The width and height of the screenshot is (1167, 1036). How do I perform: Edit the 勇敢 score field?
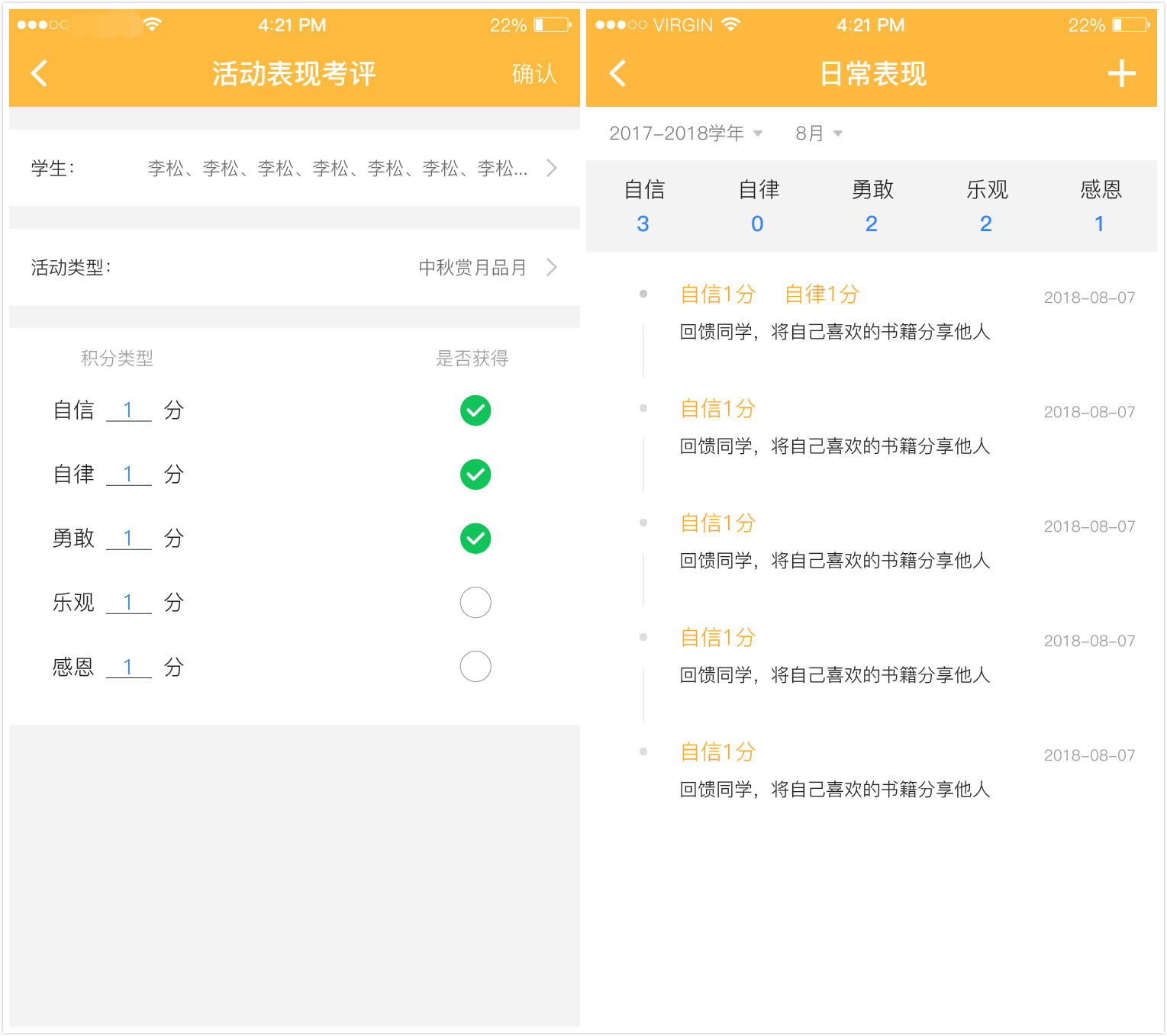[128, 539]
